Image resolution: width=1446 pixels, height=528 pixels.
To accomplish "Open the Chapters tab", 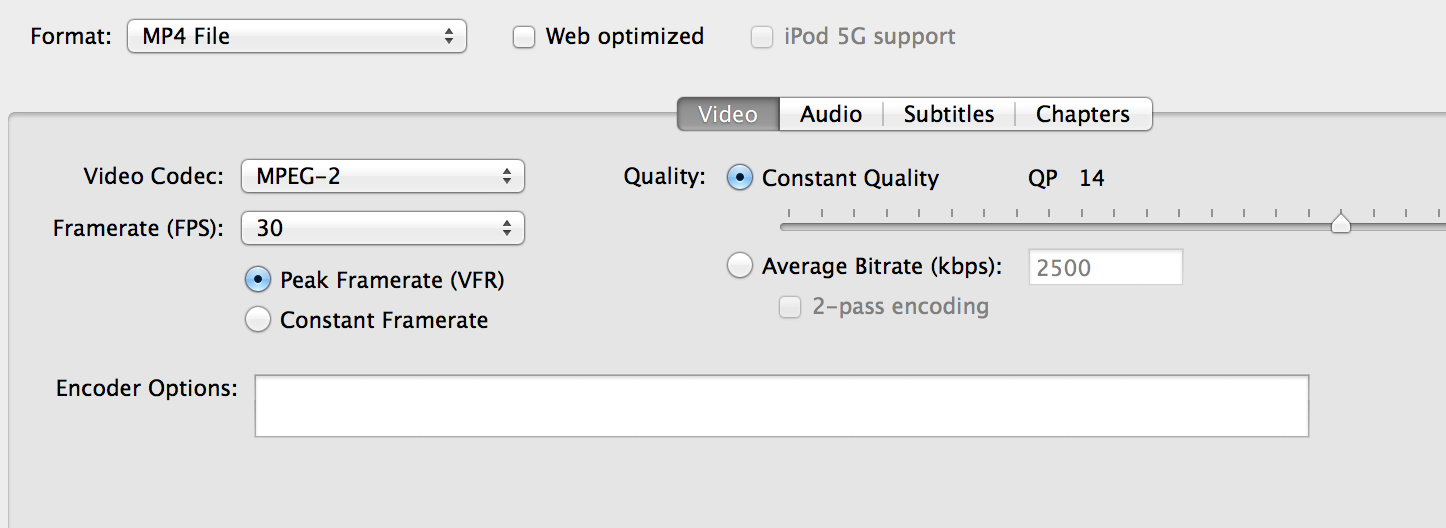I will [x=1083, y=114].
